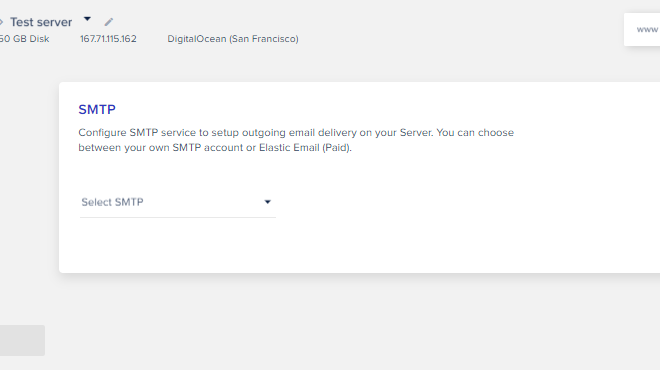Click the caret in Select SMTP field
Screen dimensions: 660x370
267,202
